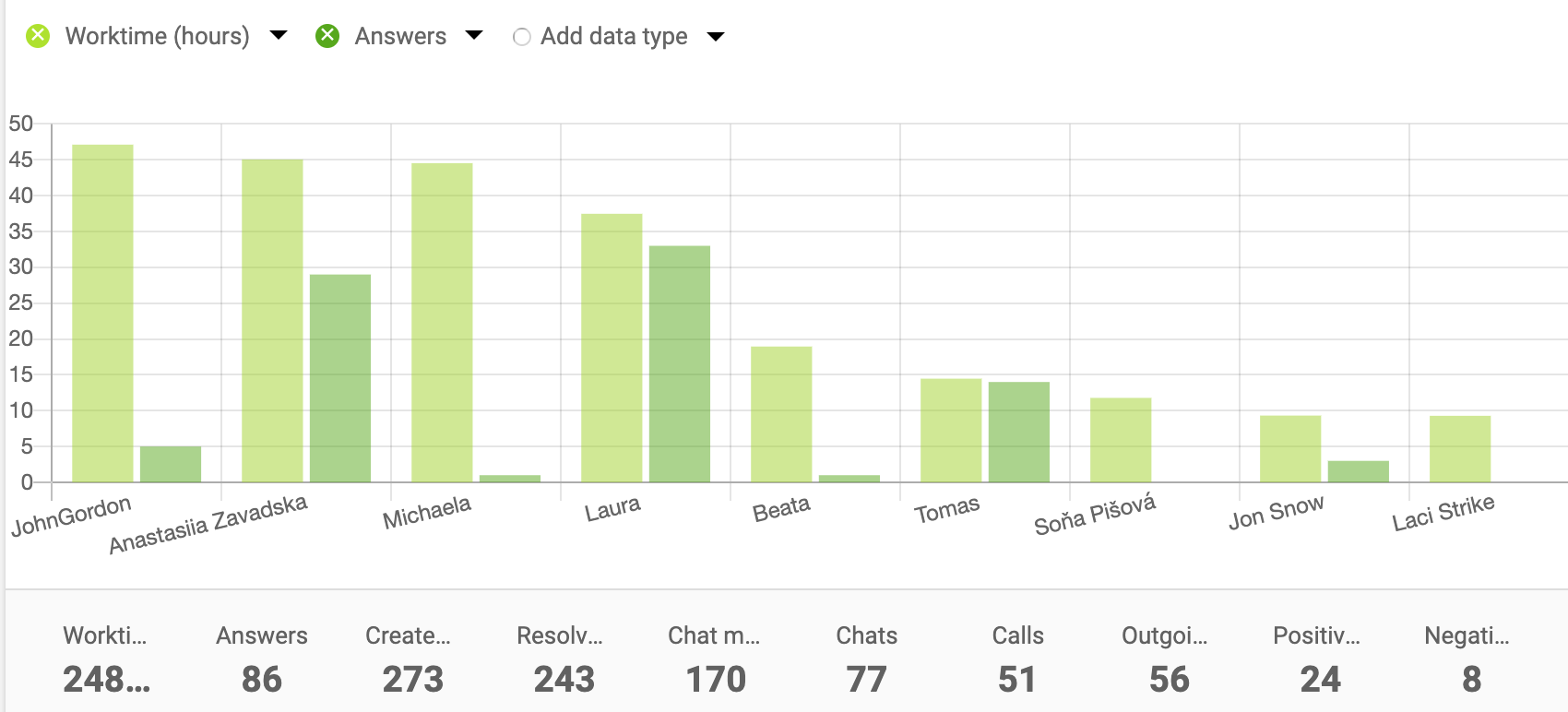Viewport: 1568px width, 712px height.
Task: Click the axis label for Jon Snow
Action: click(x=1277, y=516)
